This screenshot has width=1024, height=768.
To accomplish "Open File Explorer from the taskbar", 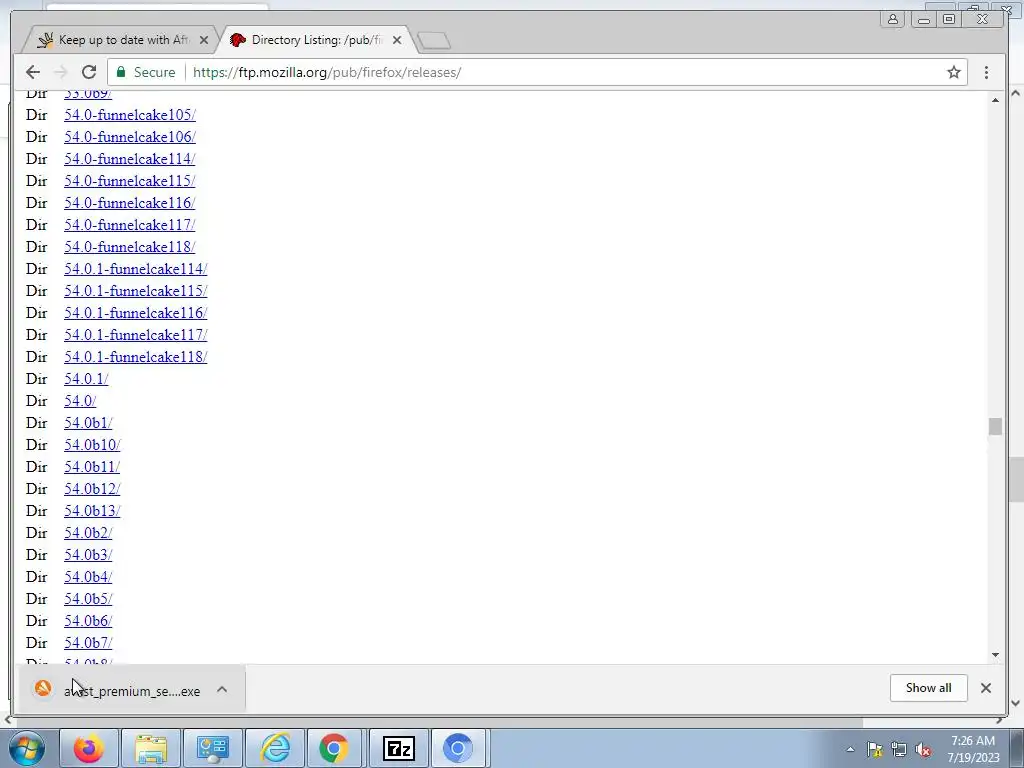I will pos(151,748).
